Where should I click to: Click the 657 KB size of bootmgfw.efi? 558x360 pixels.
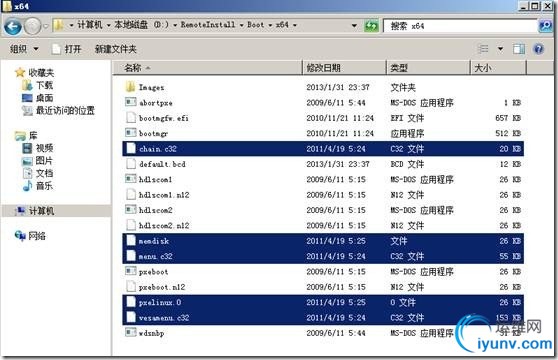click(508, 118)
